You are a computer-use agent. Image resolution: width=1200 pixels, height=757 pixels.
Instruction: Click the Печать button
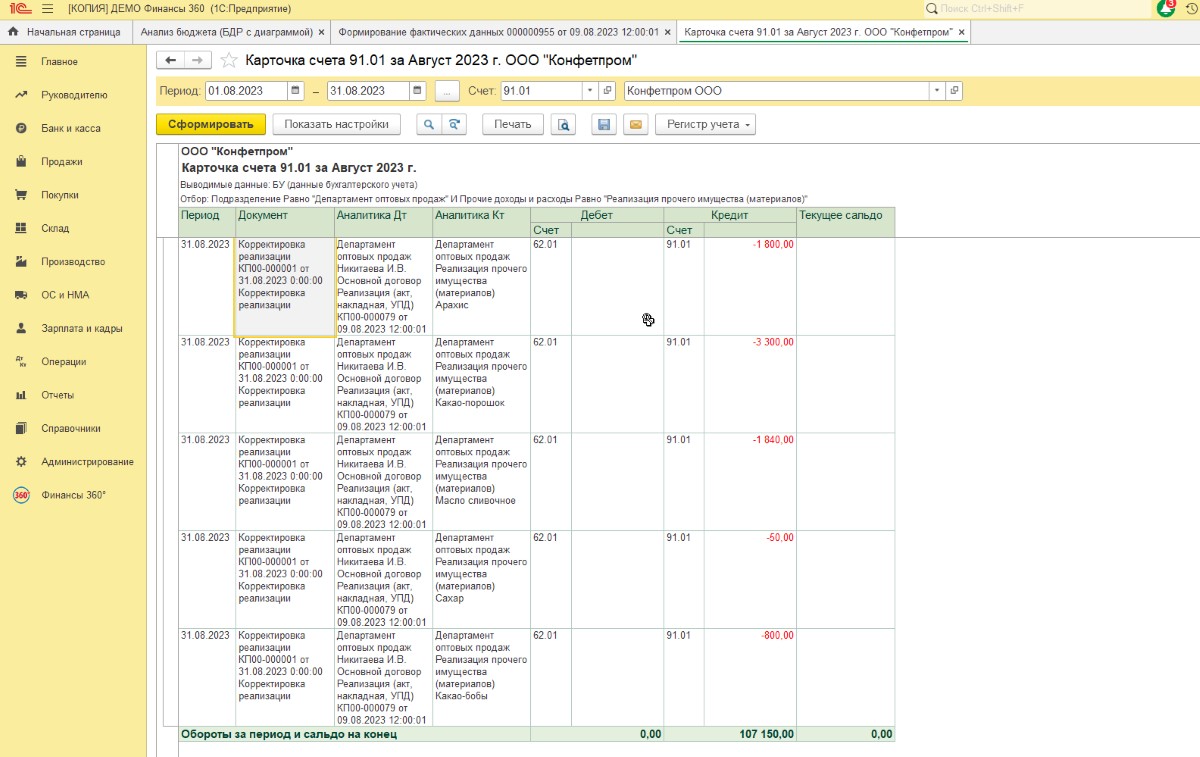pos(513,125)
